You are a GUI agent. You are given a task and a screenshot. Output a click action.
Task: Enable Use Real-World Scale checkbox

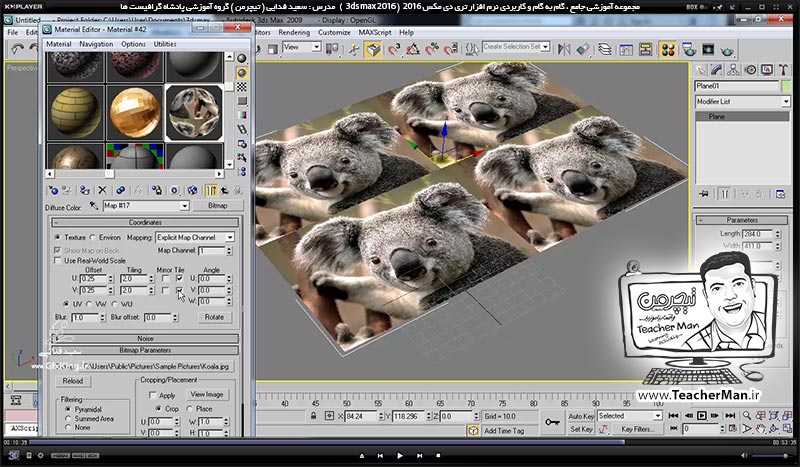pyautogui.click(x=58, y=261)
